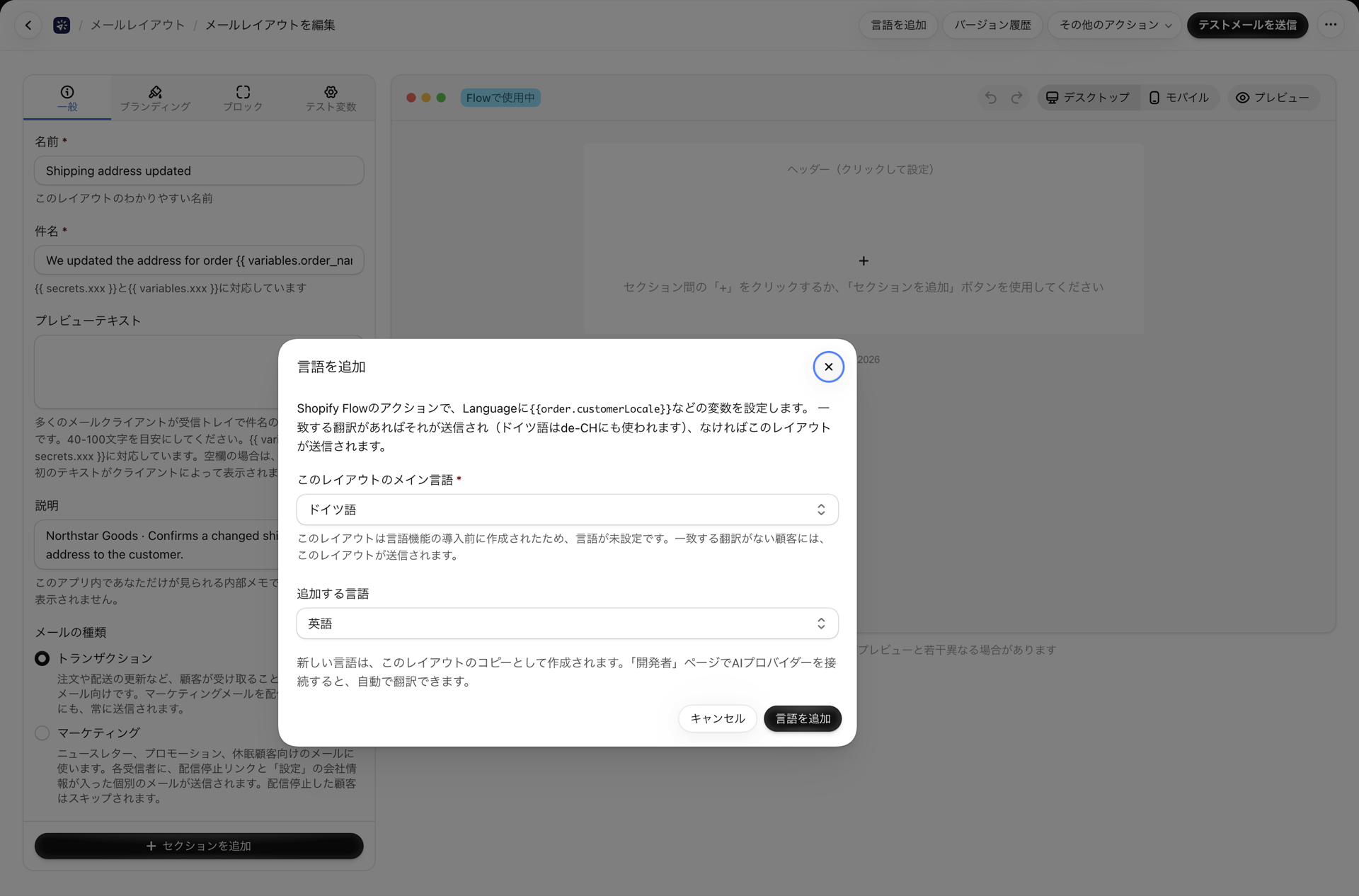The height and width of the screenshot is (896, 1359).
Task: Switch to the テスト変数 tab
Action: 331,98
